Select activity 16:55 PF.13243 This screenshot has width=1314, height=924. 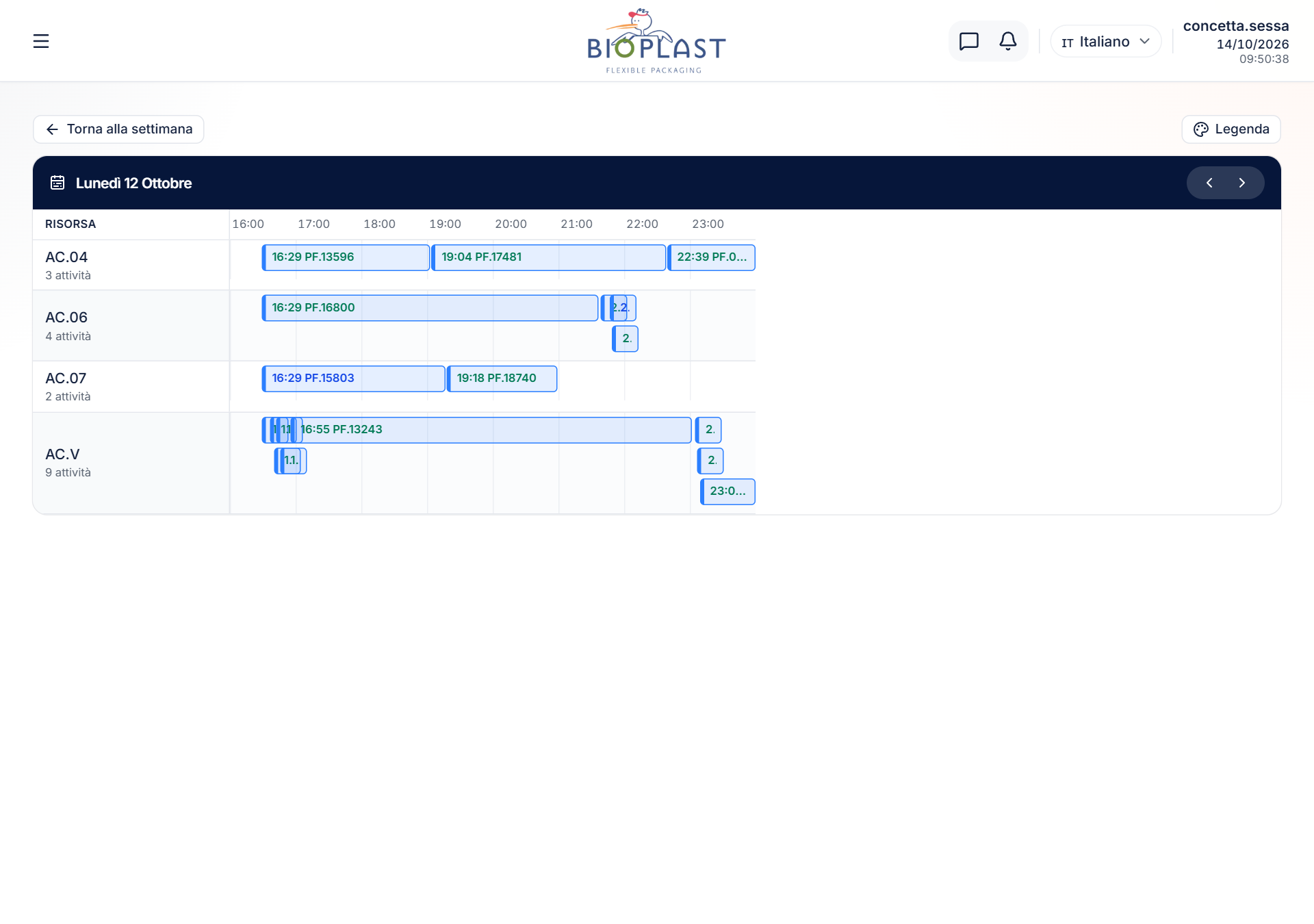coord(493,430)
